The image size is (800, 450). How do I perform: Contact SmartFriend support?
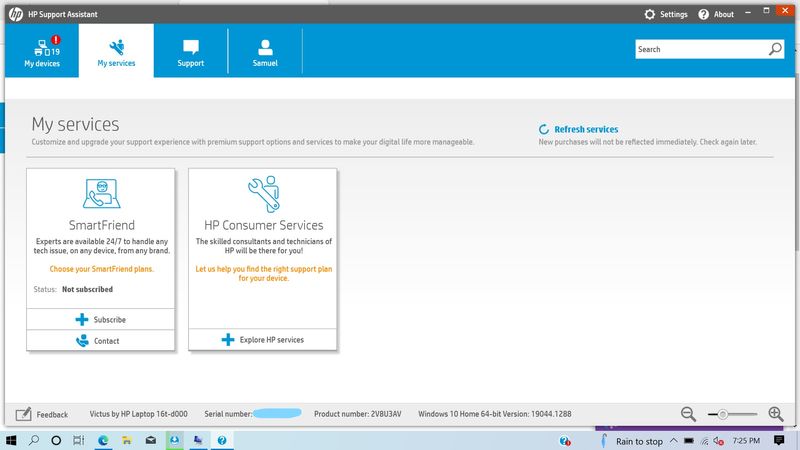(101, 341)
